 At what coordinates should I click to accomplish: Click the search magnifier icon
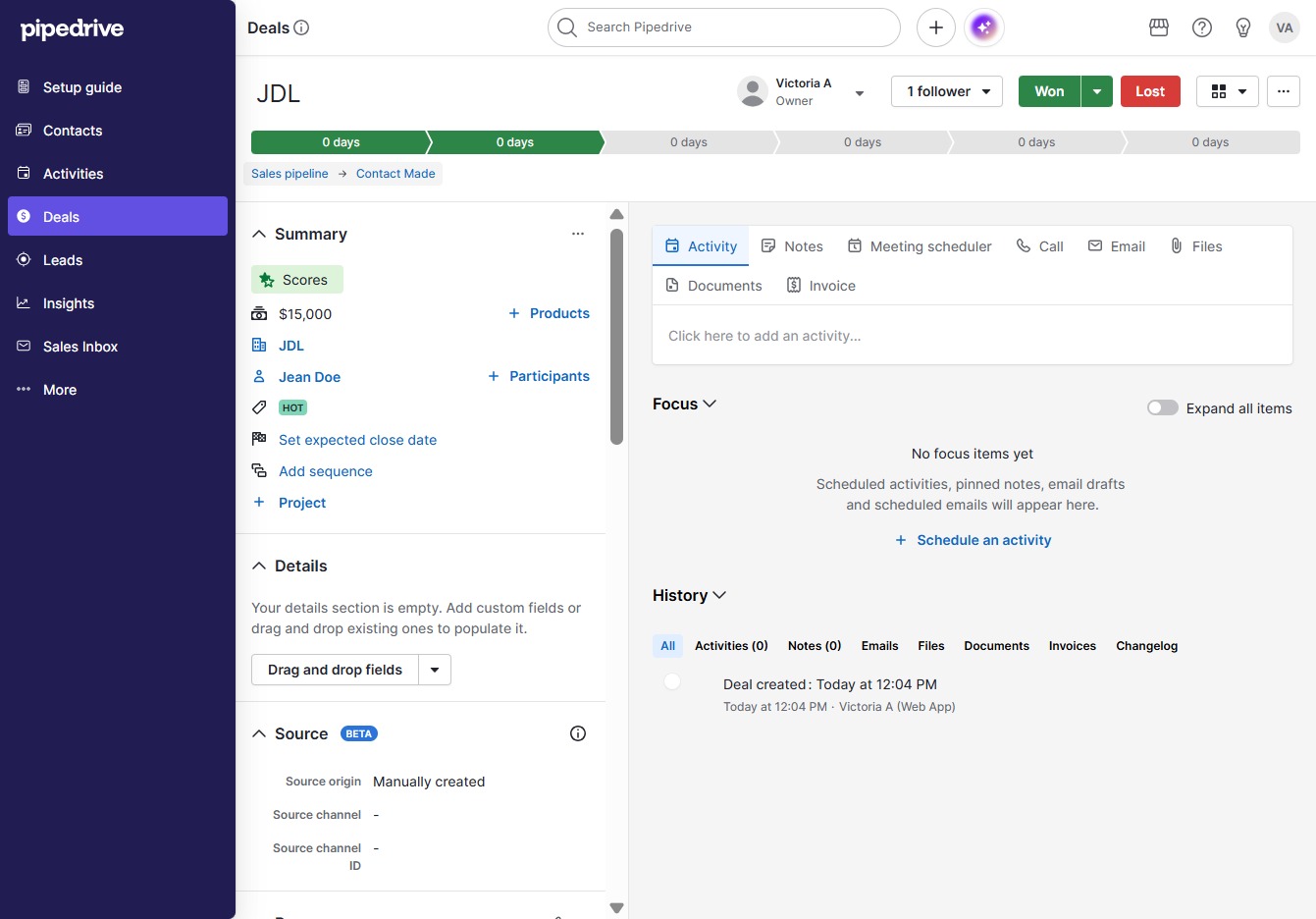[567, 27]
